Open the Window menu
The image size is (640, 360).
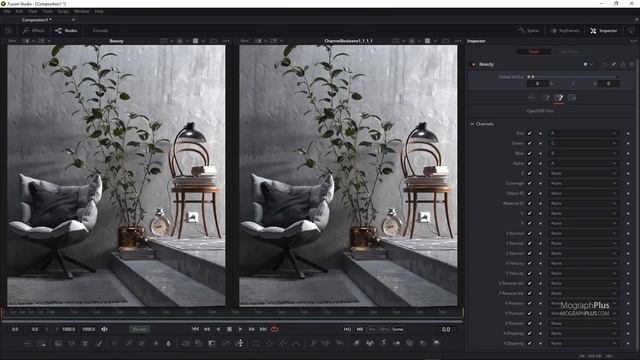82,11
